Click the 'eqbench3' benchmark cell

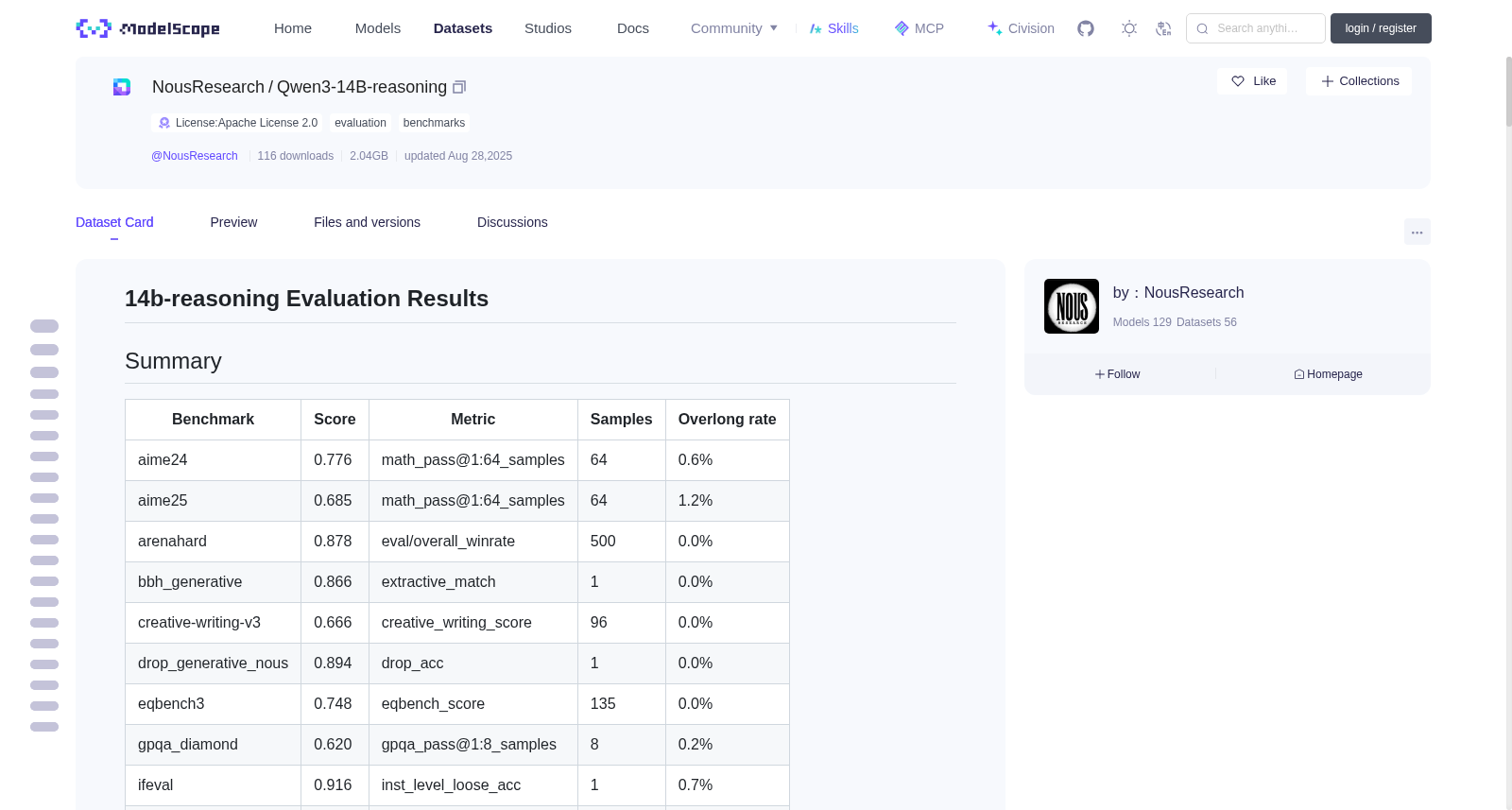click(x=213, y=704)
